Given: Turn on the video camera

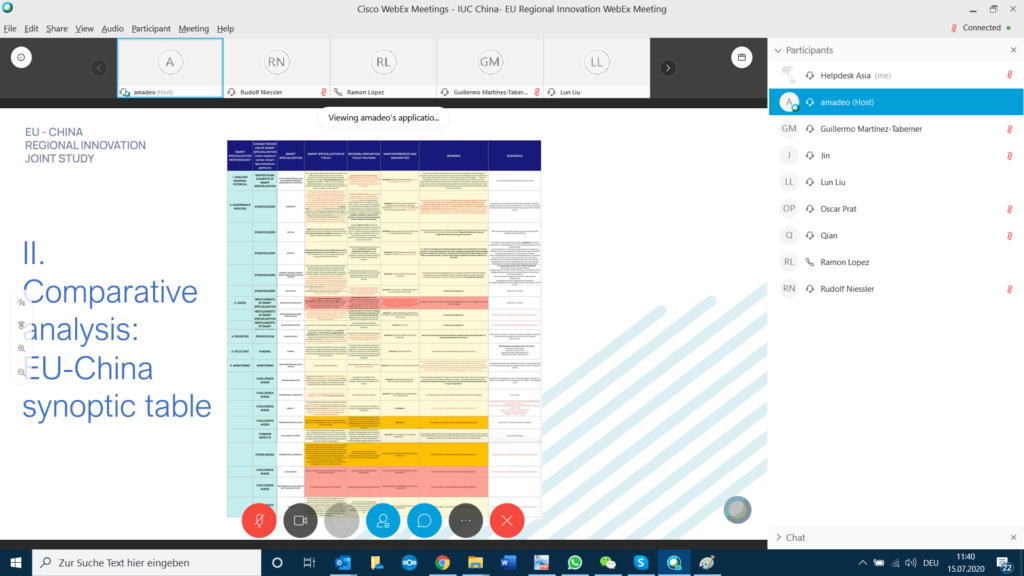Looking at the screenshot, I should (x=300, y=520).
